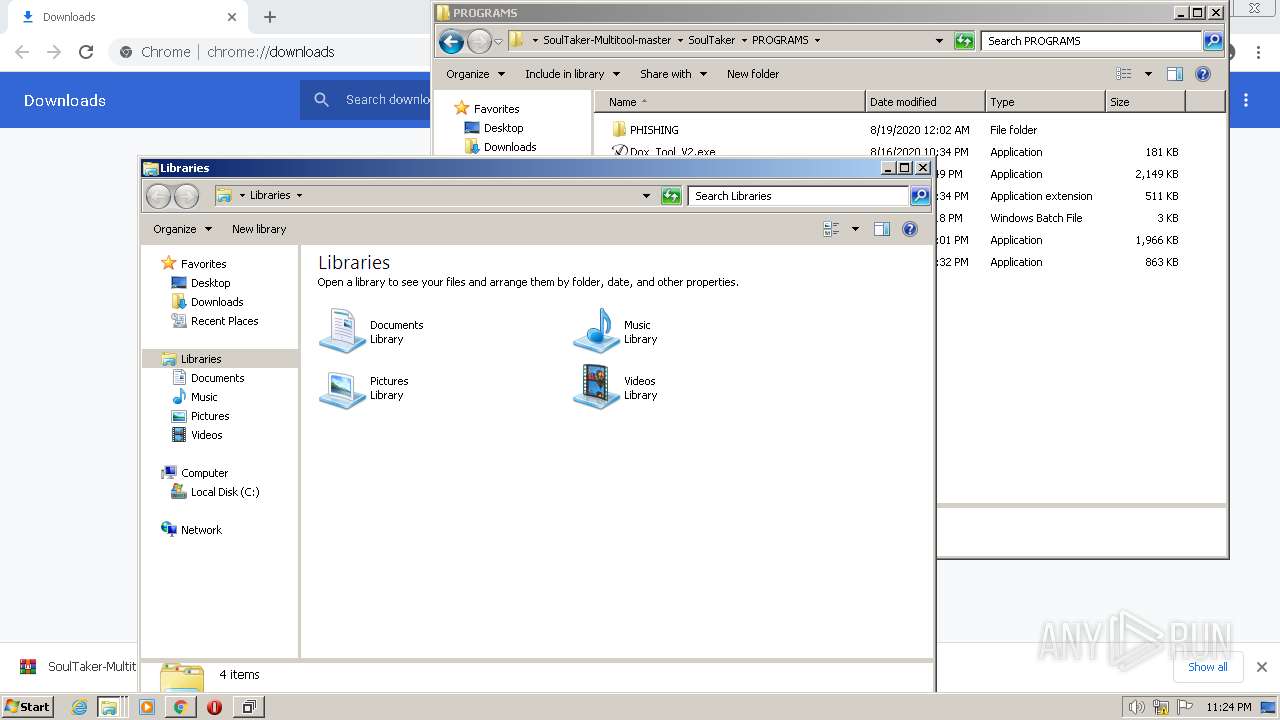Select Pictures in the navigation tree

[210, 416]
